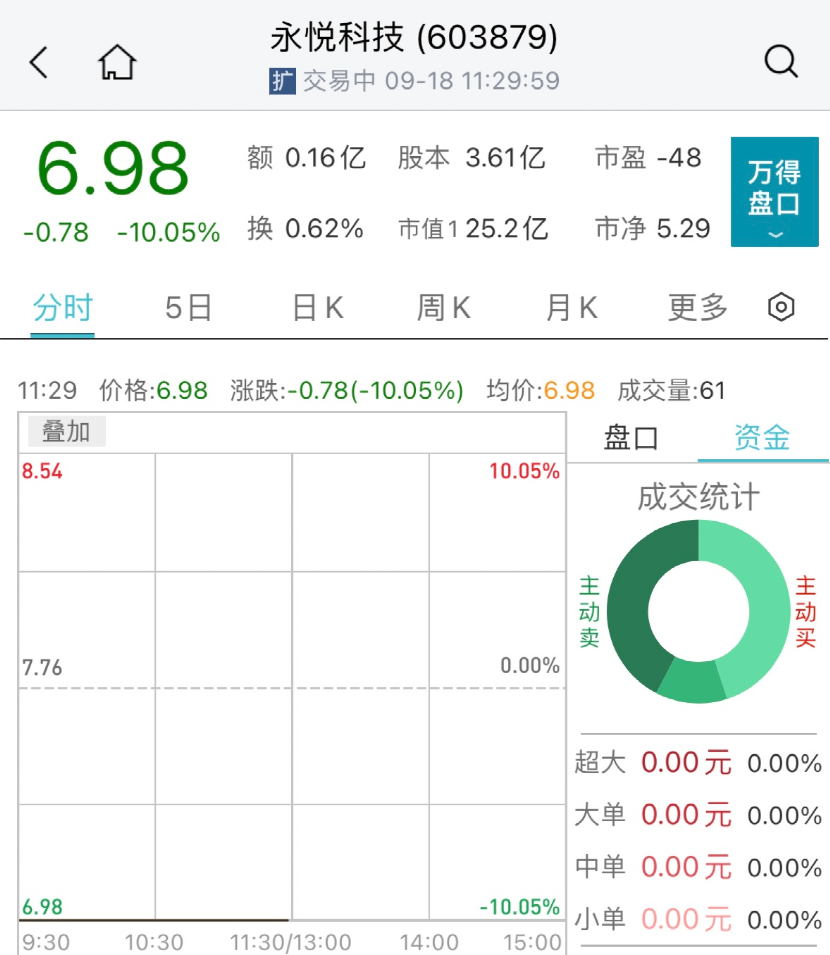830x955 pixels.
Task: Expand the 万得盘口 panel
Action: [x=775, y=192]
